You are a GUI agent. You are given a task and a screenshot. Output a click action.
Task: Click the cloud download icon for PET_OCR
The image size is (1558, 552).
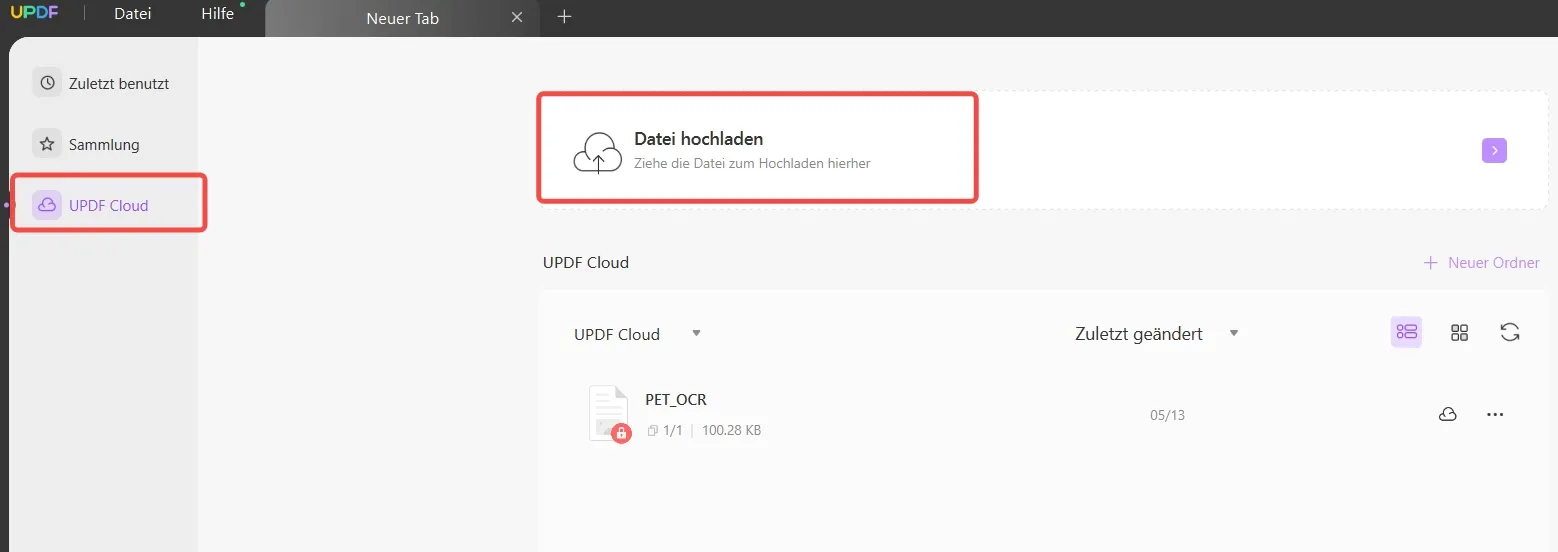coord(1447,414)
